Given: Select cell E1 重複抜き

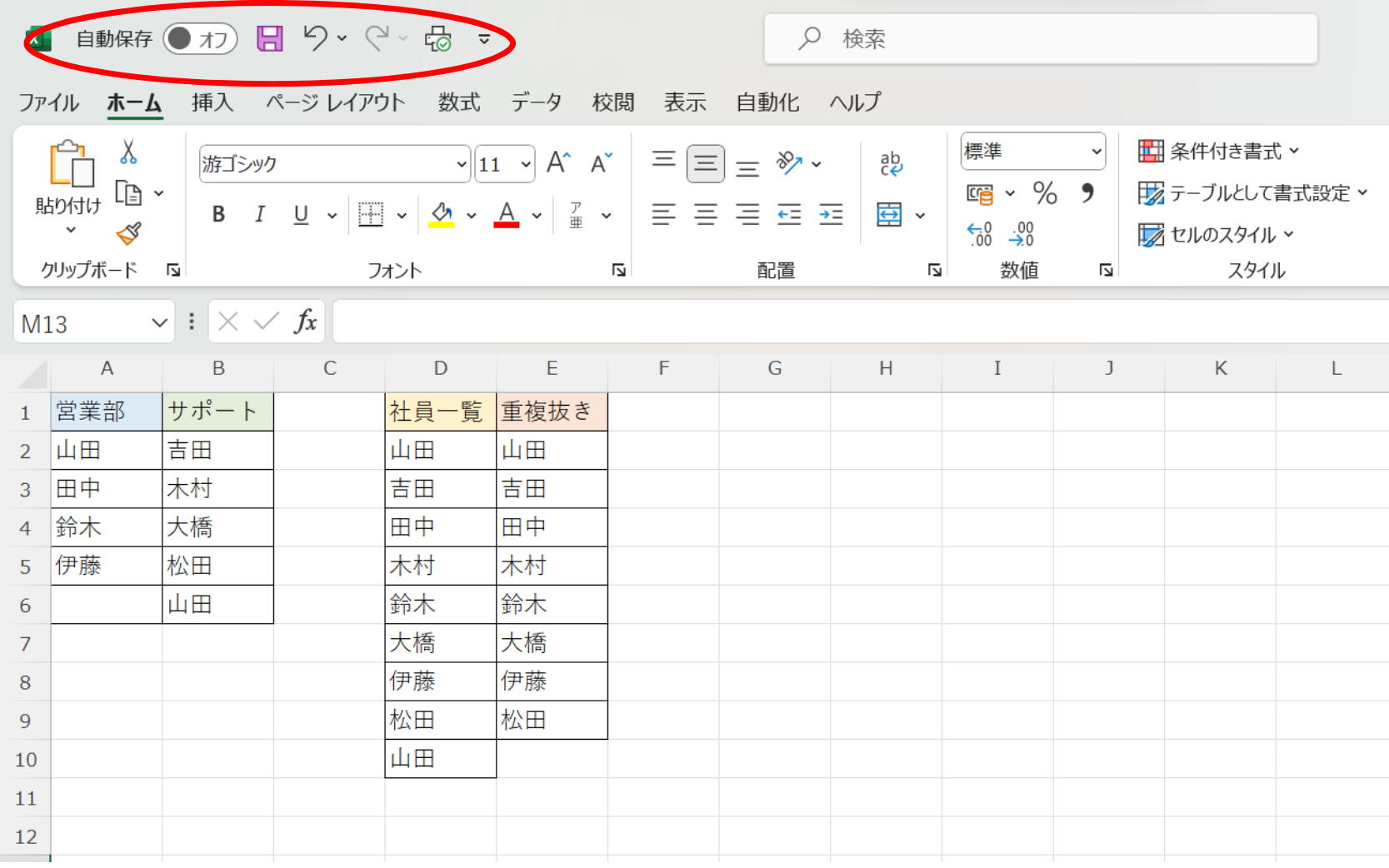Looking at the screenshot, I should click(552, 412).
